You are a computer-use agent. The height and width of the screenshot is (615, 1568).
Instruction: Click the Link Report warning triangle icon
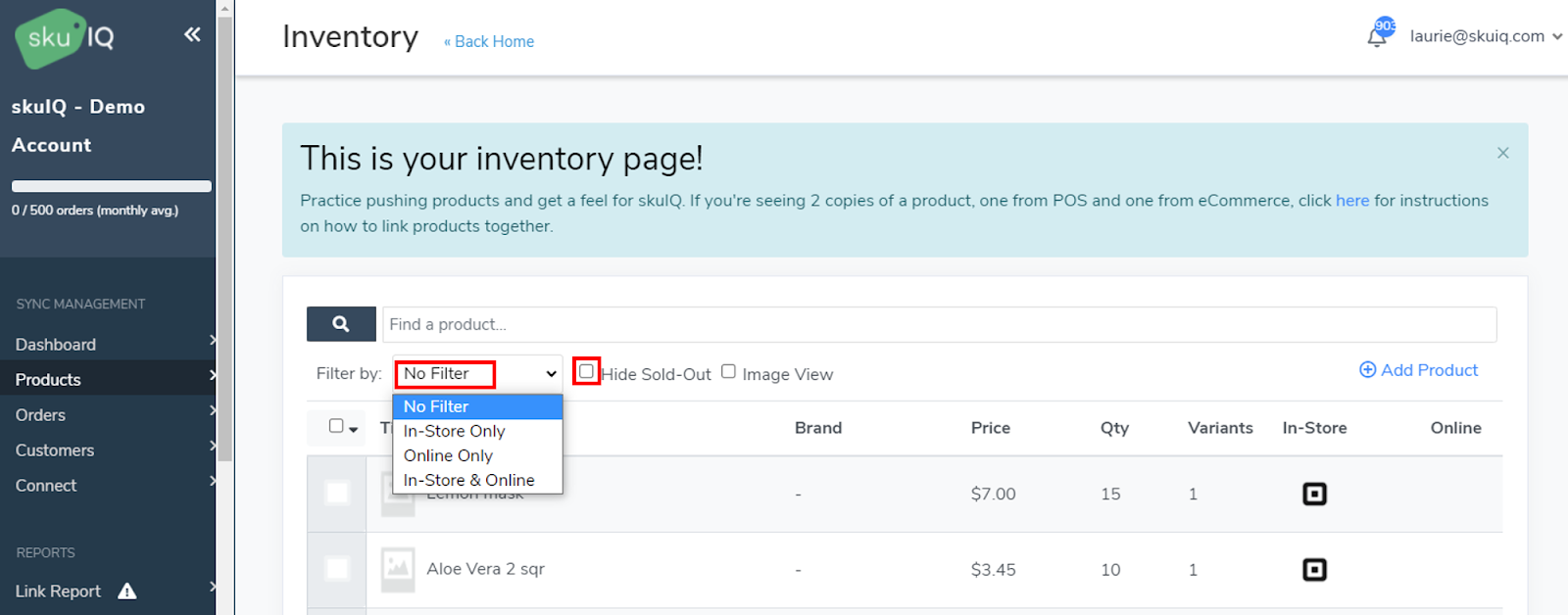[x=127, y=591]
